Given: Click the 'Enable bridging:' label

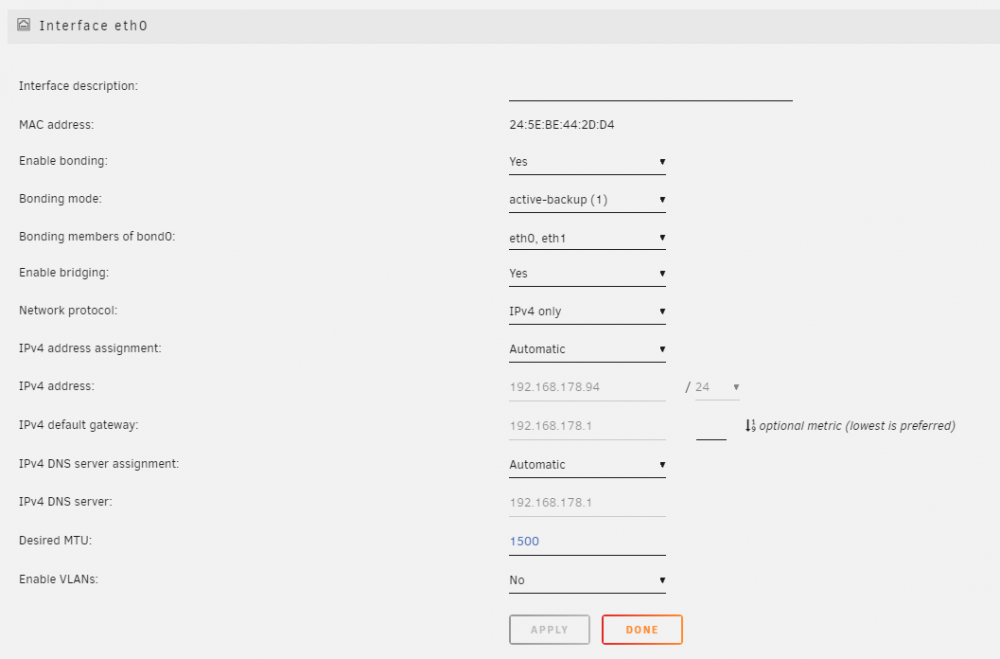Looking at the screenshot, I should tap(64, 272).
